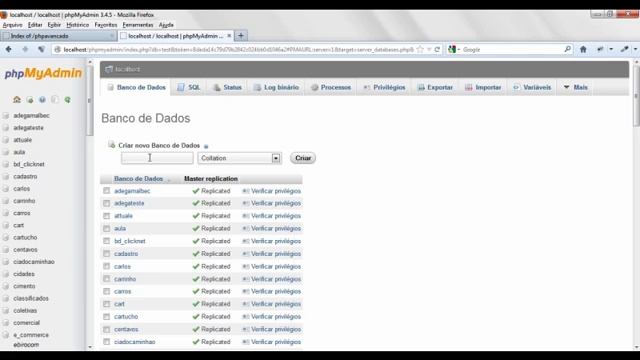
Task: Click the reload navigation green icon
Action: coord(67,100)
